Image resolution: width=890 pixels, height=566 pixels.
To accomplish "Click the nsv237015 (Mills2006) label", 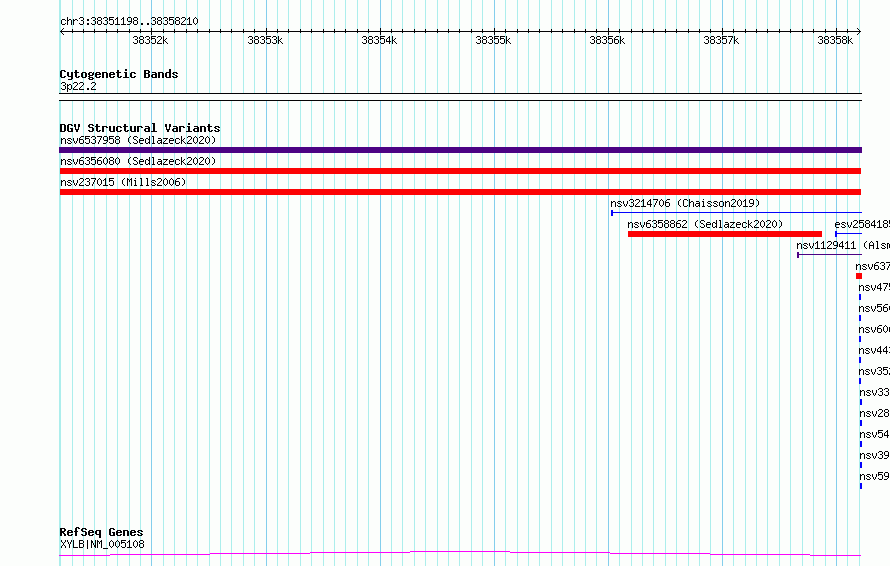I will click(123, 182).
